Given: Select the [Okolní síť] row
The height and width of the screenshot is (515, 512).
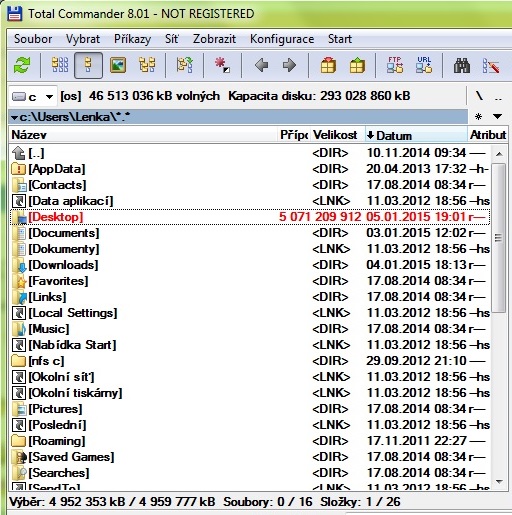Looking at the screenshot, I should pos(250,377).
